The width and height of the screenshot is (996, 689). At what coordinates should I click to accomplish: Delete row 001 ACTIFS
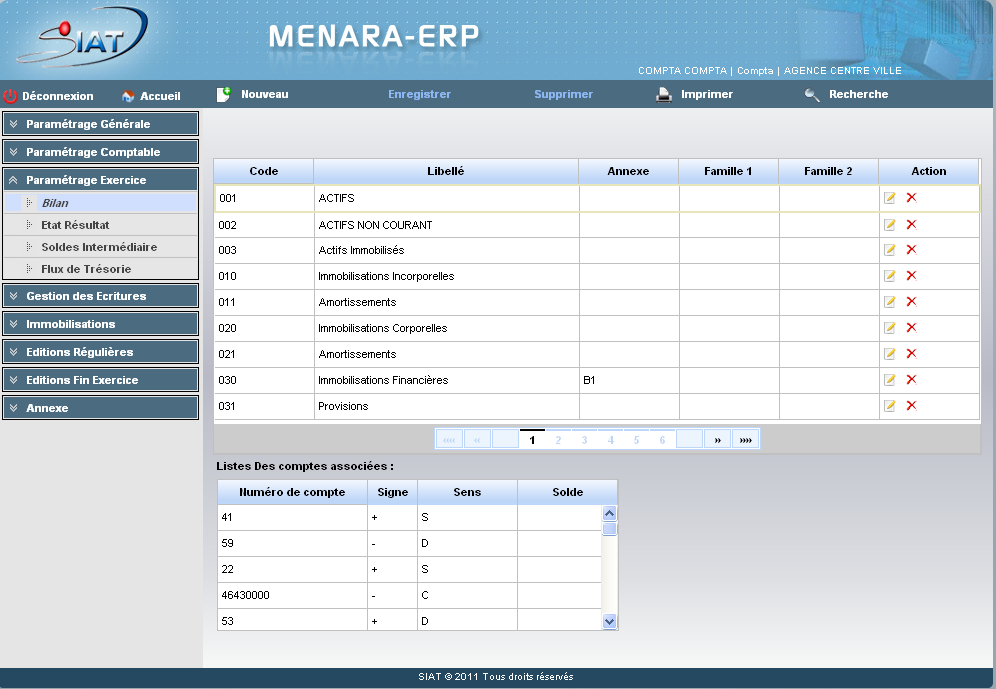tap(912, 197)
